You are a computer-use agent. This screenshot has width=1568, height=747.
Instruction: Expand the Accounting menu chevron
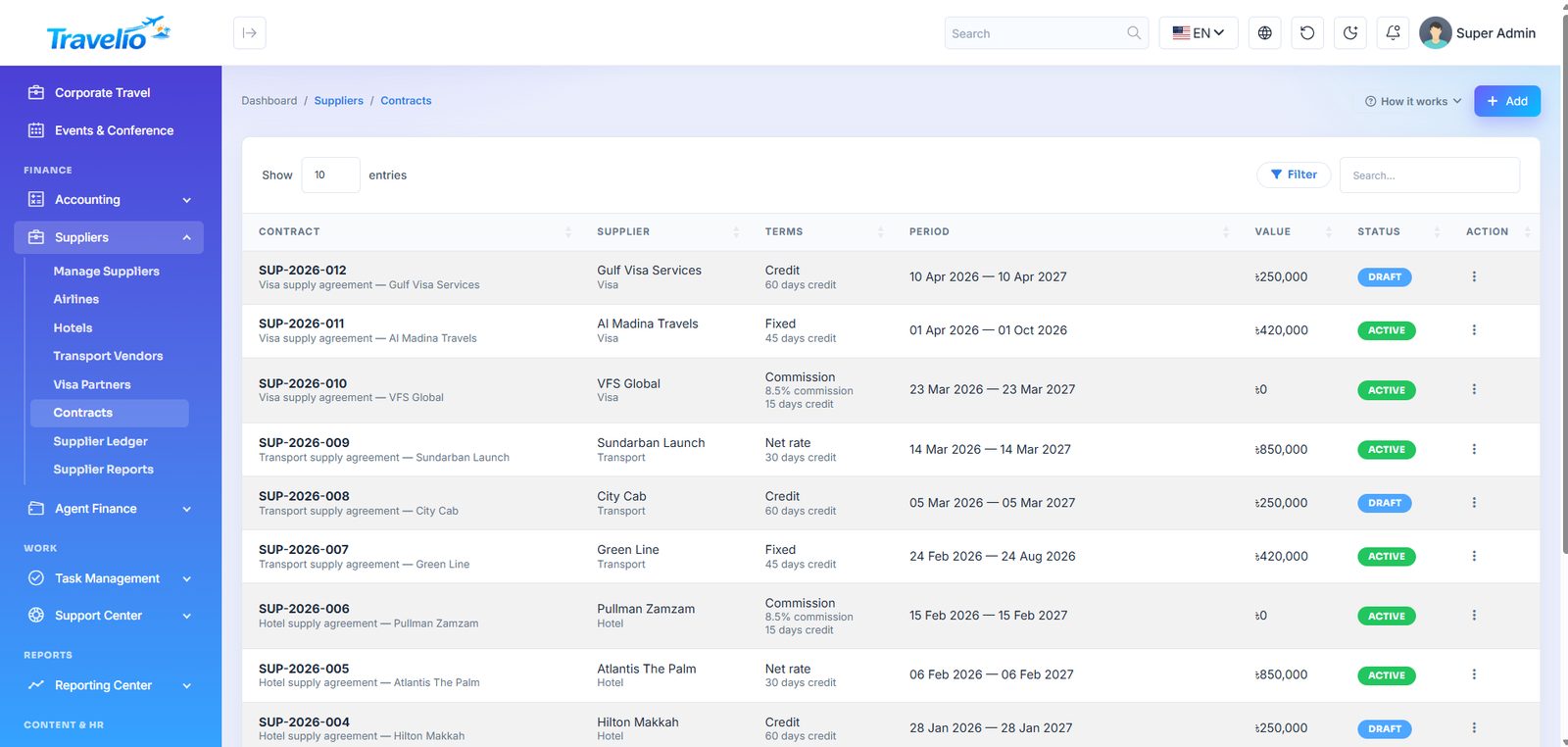click(187, 200)
